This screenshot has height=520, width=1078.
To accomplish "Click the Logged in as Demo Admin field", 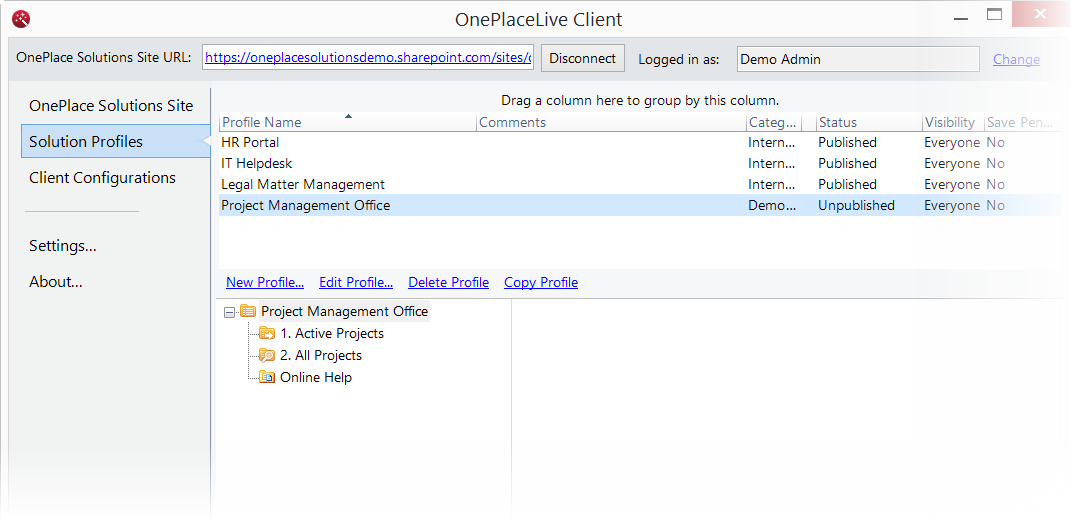I will (858, 59).
